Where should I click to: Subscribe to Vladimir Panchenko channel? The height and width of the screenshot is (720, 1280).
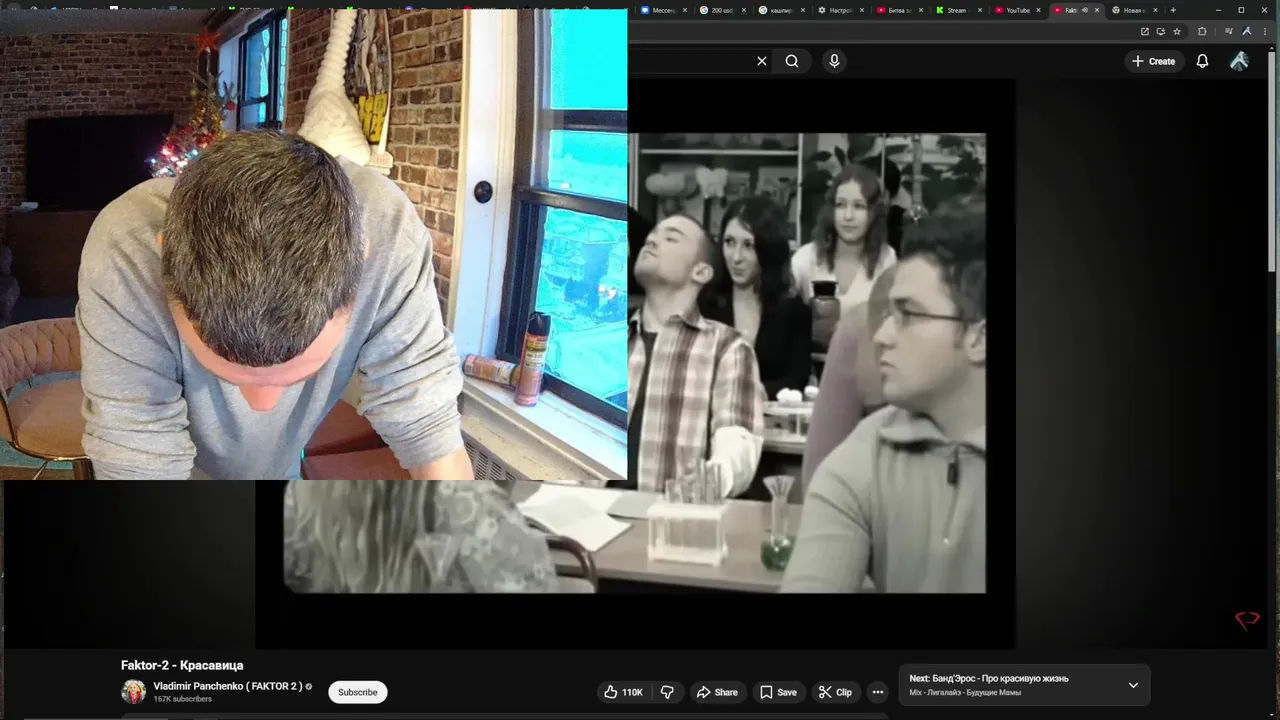(358, 692)
